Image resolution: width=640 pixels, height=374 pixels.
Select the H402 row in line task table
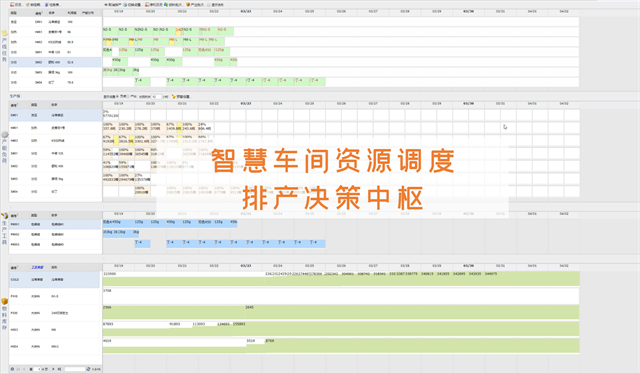click(x=56, y=42)
